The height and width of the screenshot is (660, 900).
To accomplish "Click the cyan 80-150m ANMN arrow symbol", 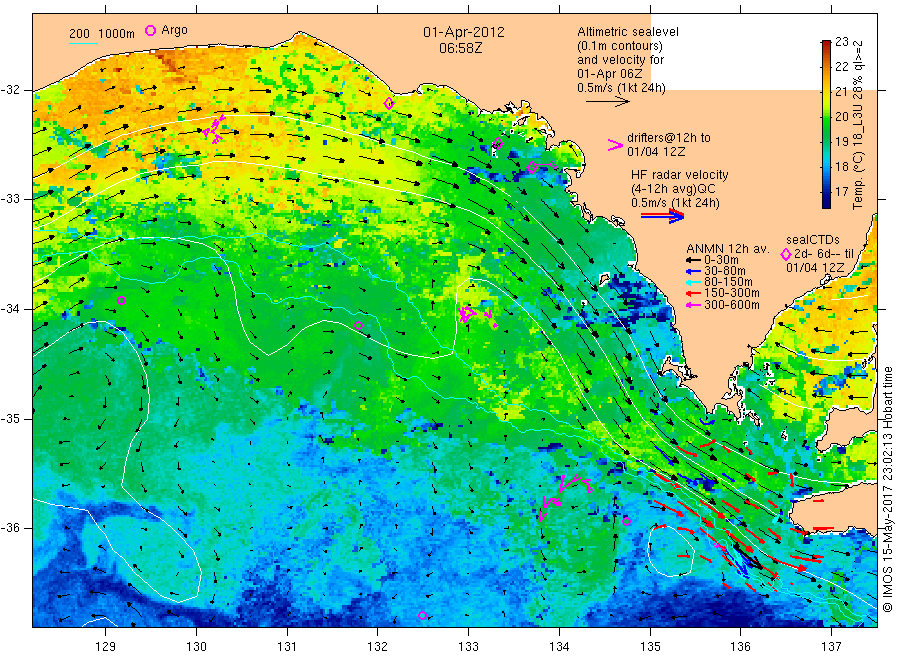I will pyautogui.click(x=693, y=282).
